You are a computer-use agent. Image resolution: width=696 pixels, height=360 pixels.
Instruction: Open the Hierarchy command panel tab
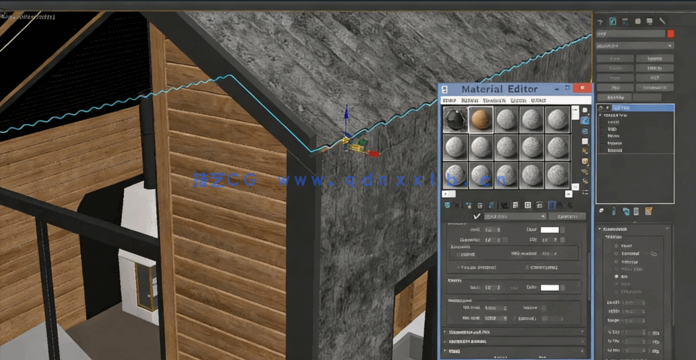(x=625, y=21)
